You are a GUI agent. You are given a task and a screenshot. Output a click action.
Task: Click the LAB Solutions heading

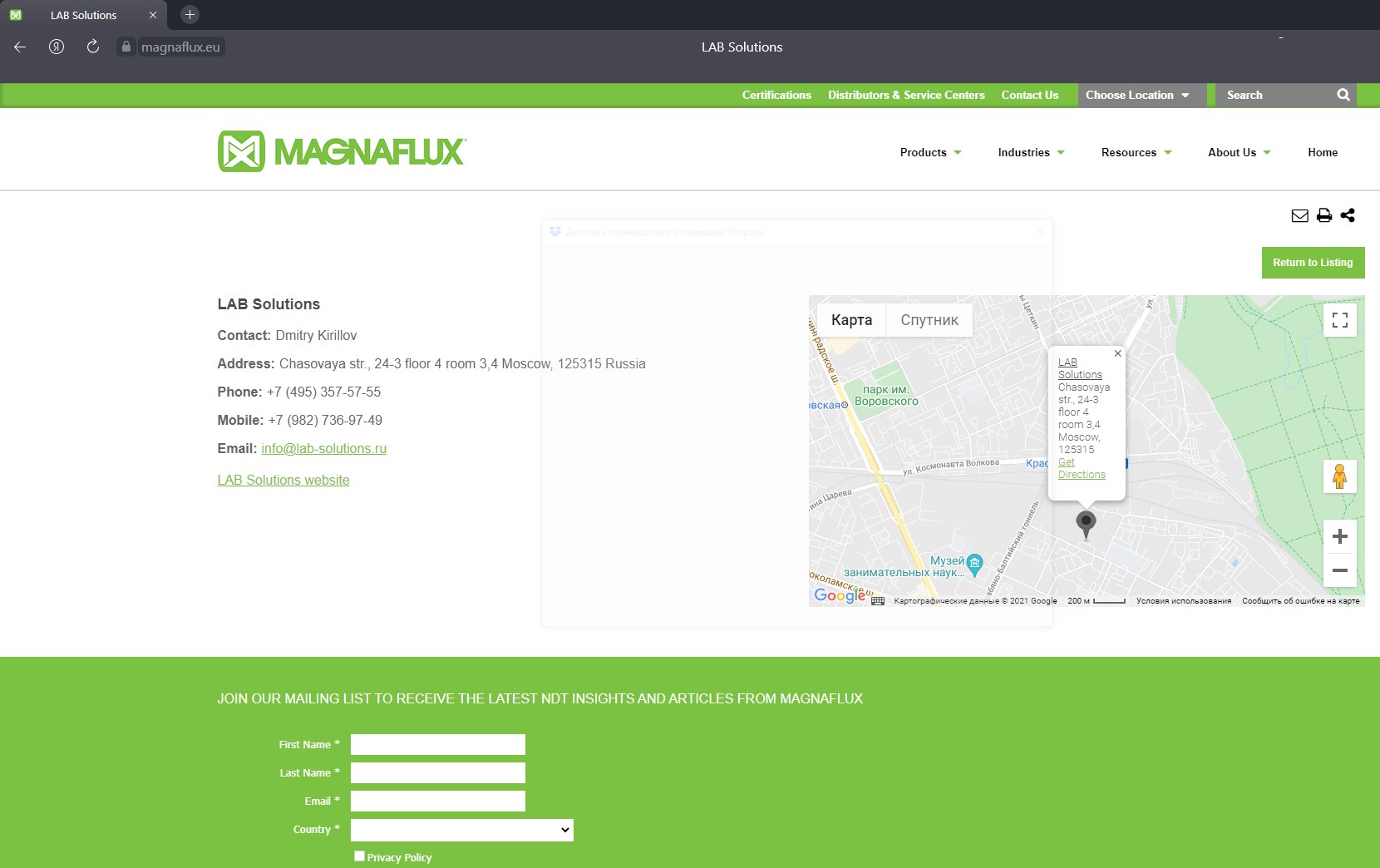point(269,304)
